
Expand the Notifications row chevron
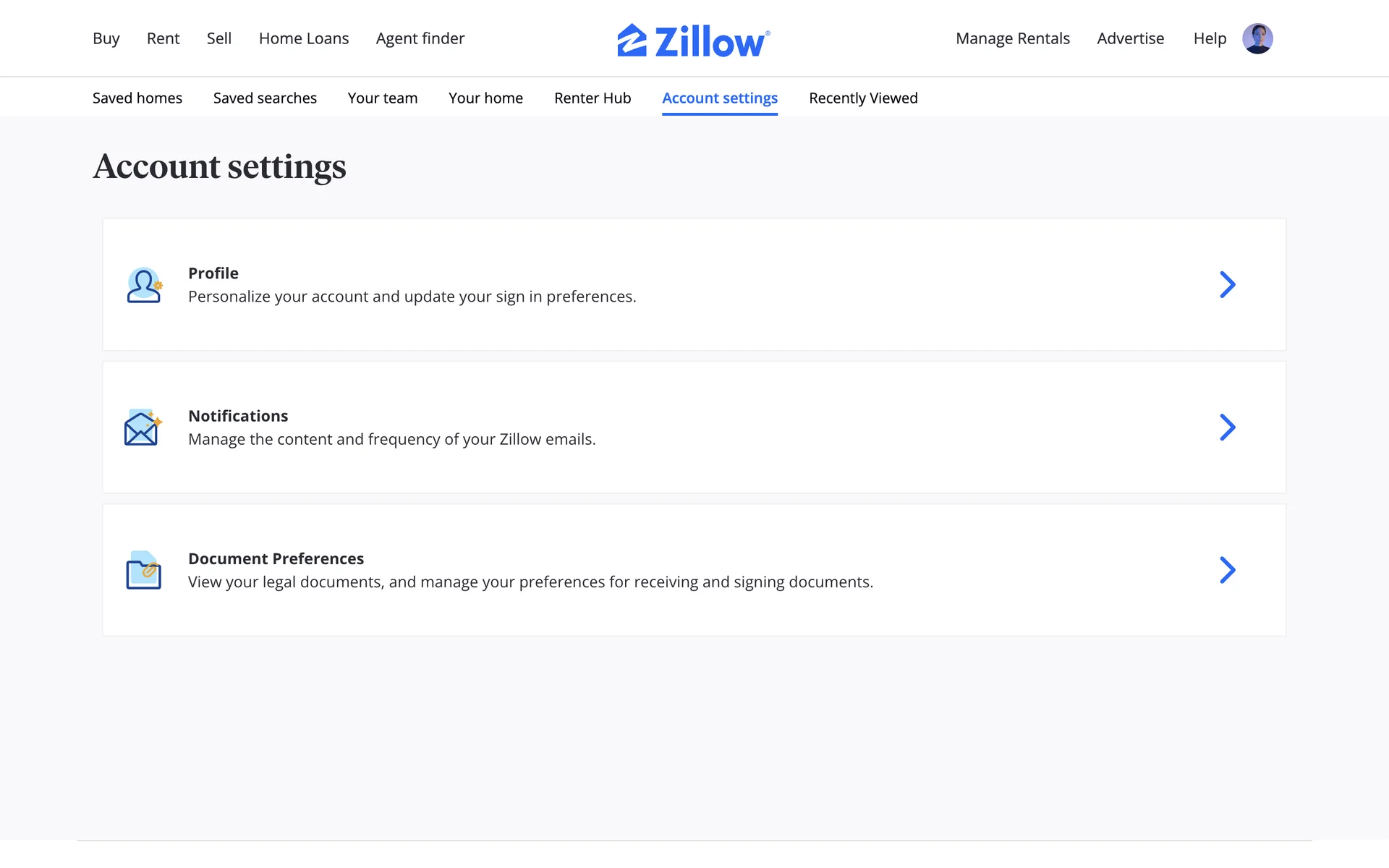tap(1227, 427)
